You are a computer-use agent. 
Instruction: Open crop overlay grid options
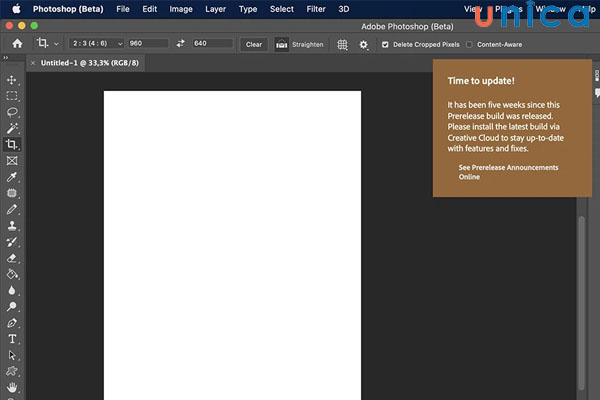click(343, 44)
